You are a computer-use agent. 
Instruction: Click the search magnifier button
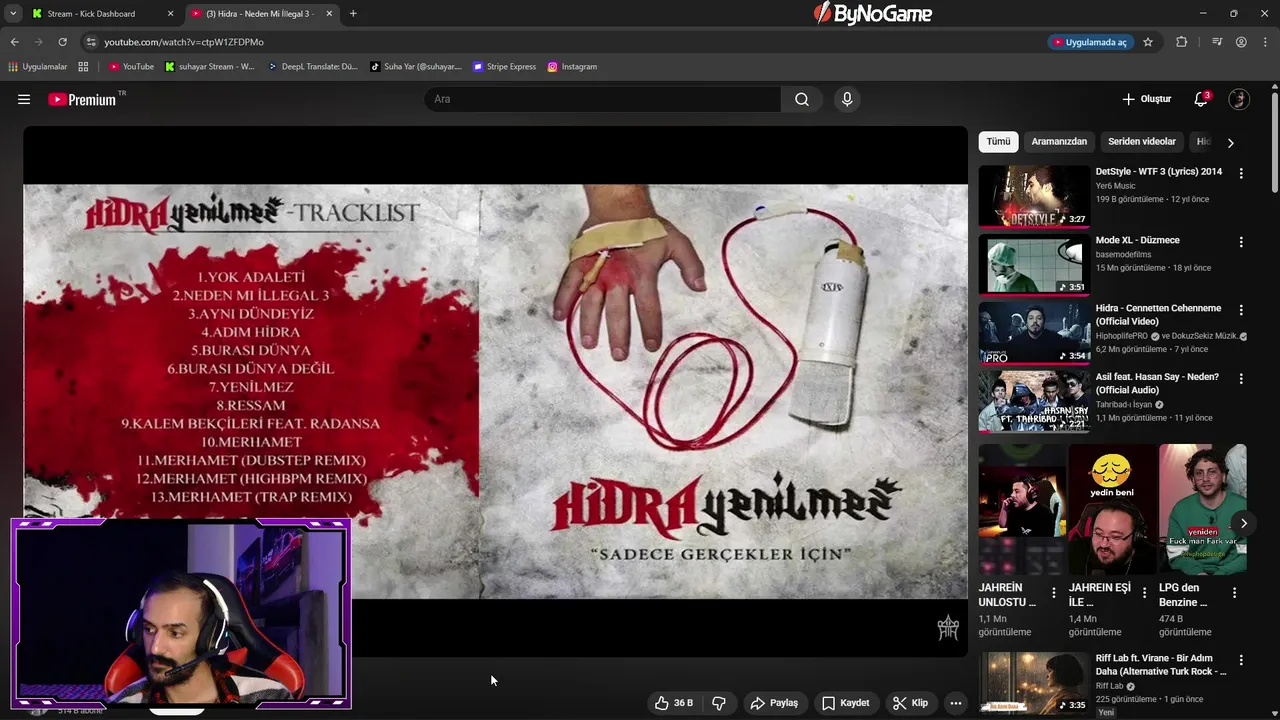tap(802, 99)
